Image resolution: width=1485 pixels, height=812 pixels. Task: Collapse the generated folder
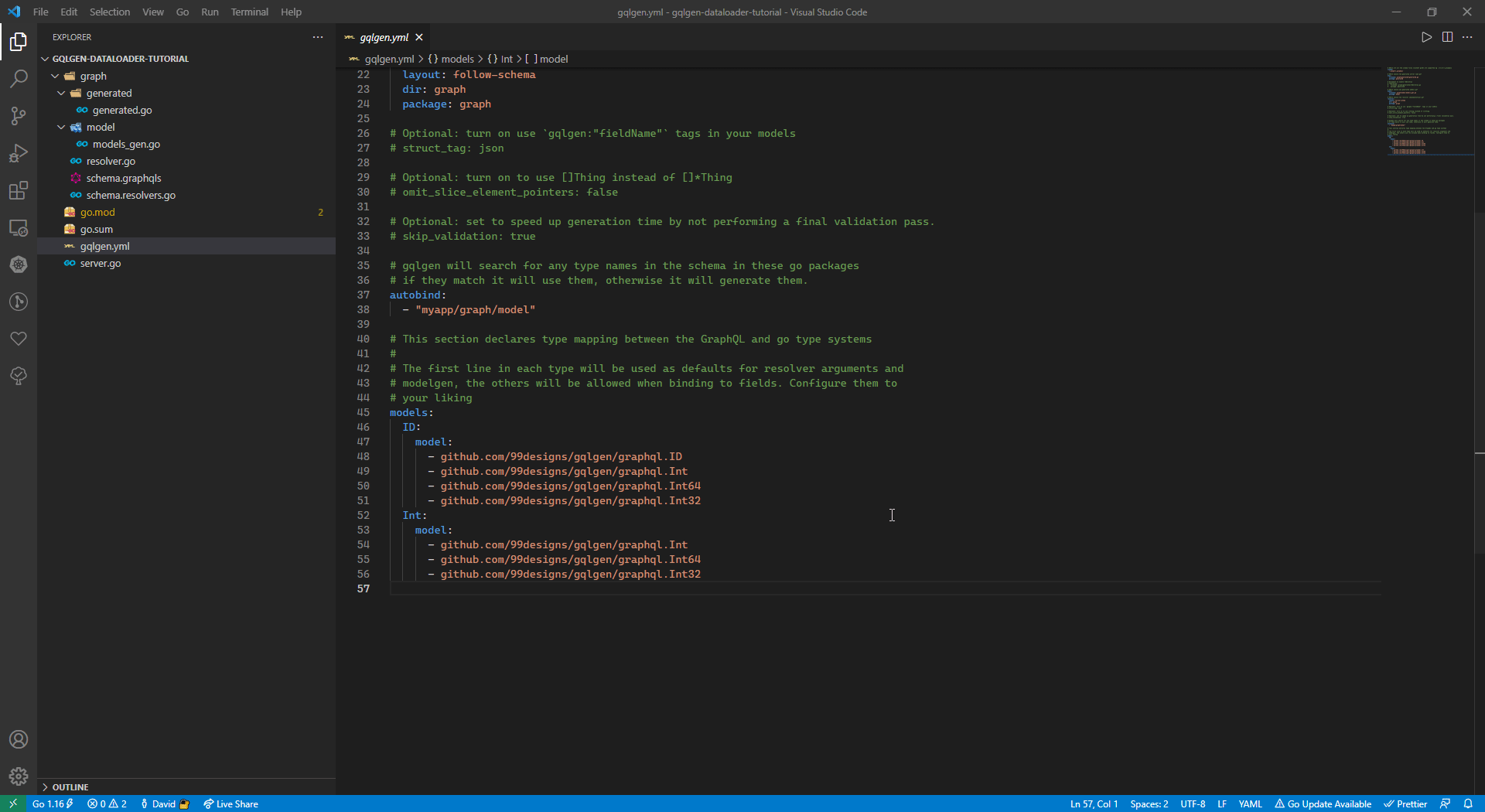[x=108, y=93]
